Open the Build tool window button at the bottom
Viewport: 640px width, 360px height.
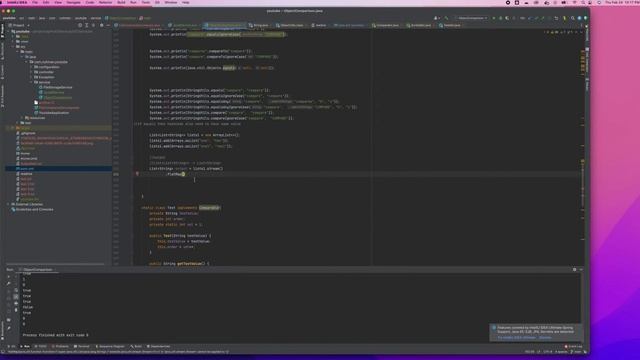coord(136,347)
